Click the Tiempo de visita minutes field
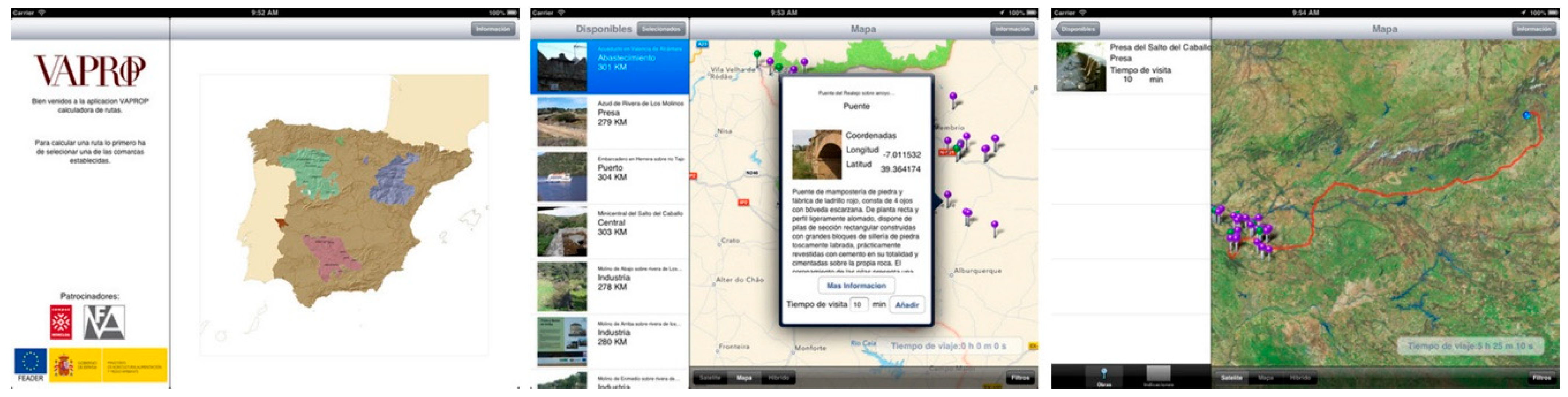The image size is (1568, 397). pyautogui.click(x=858, y=305)
